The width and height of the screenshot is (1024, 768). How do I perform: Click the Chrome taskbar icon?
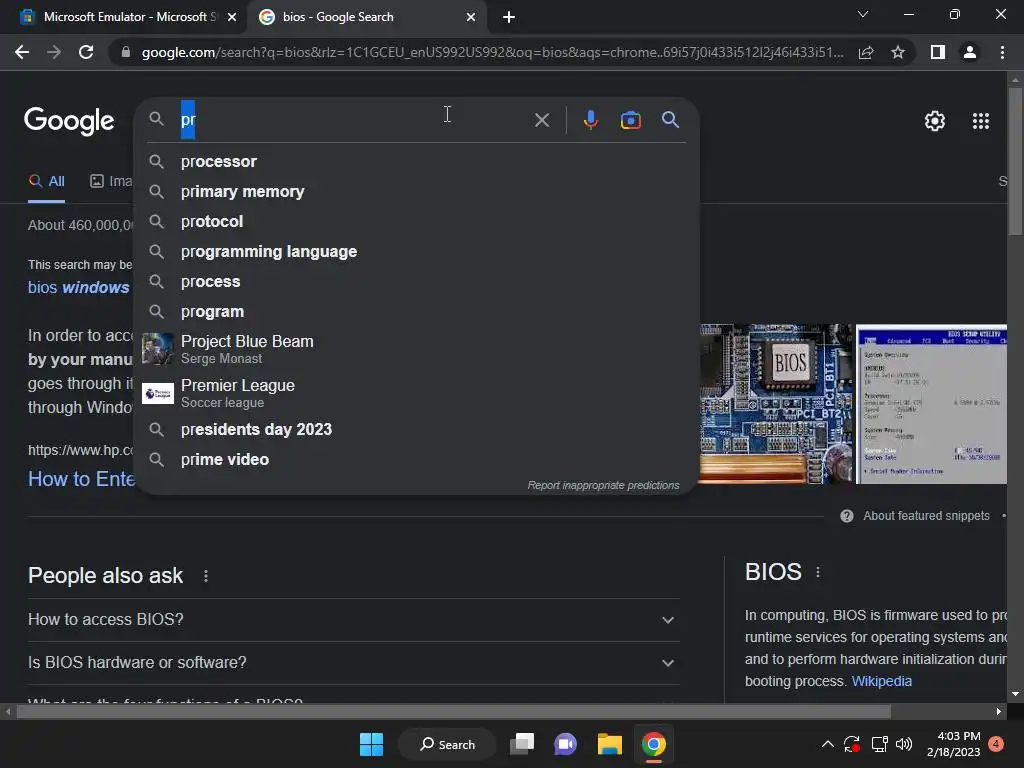click(653, 744)
